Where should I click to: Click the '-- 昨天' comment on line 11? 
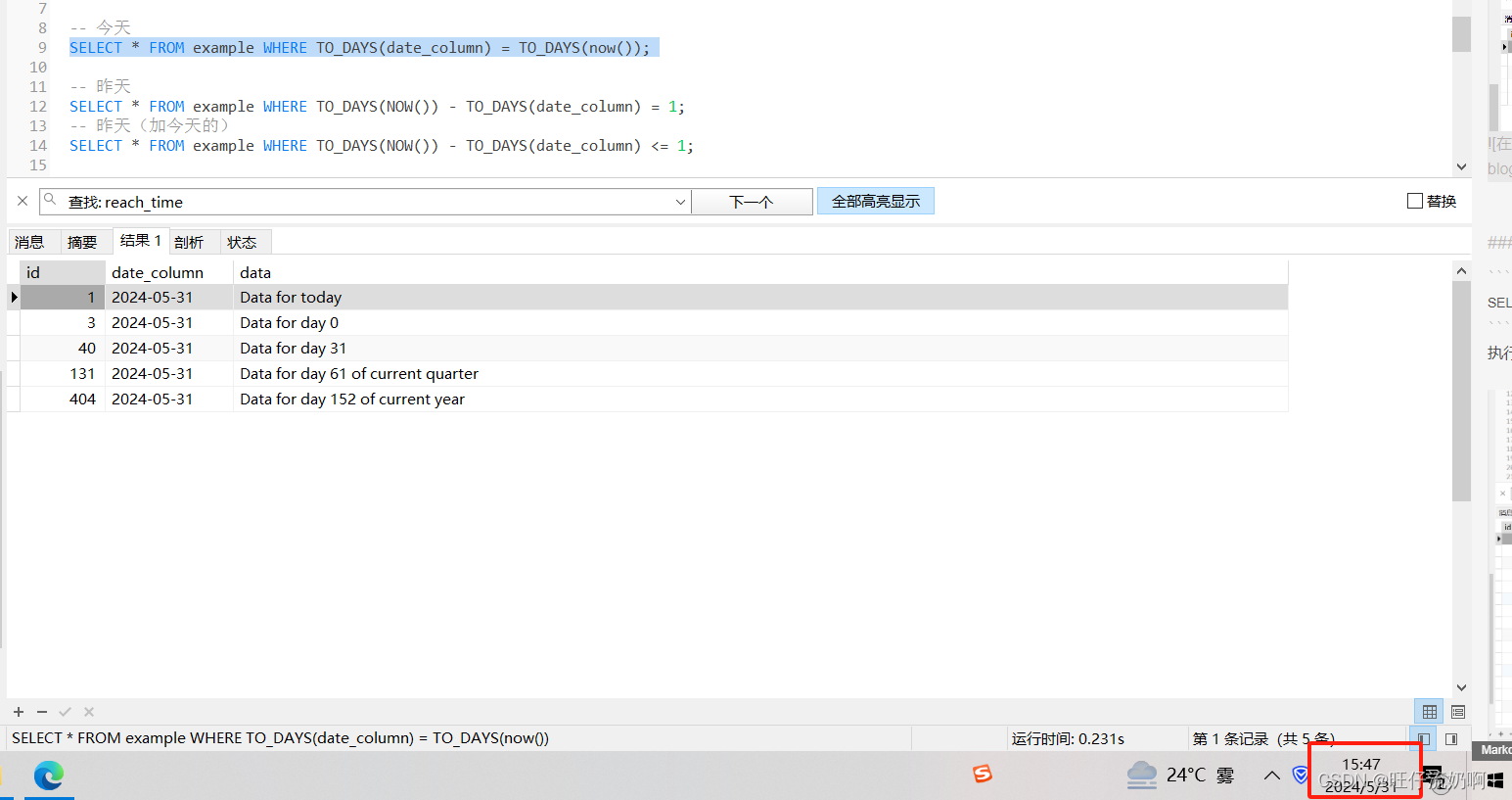click(100, 86)
